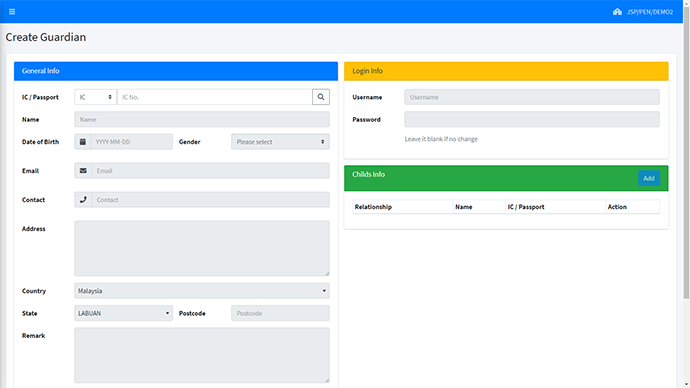Screen dimensions: 690x388
Task: Click the home icon in header
Action: (x=617, y=11)
